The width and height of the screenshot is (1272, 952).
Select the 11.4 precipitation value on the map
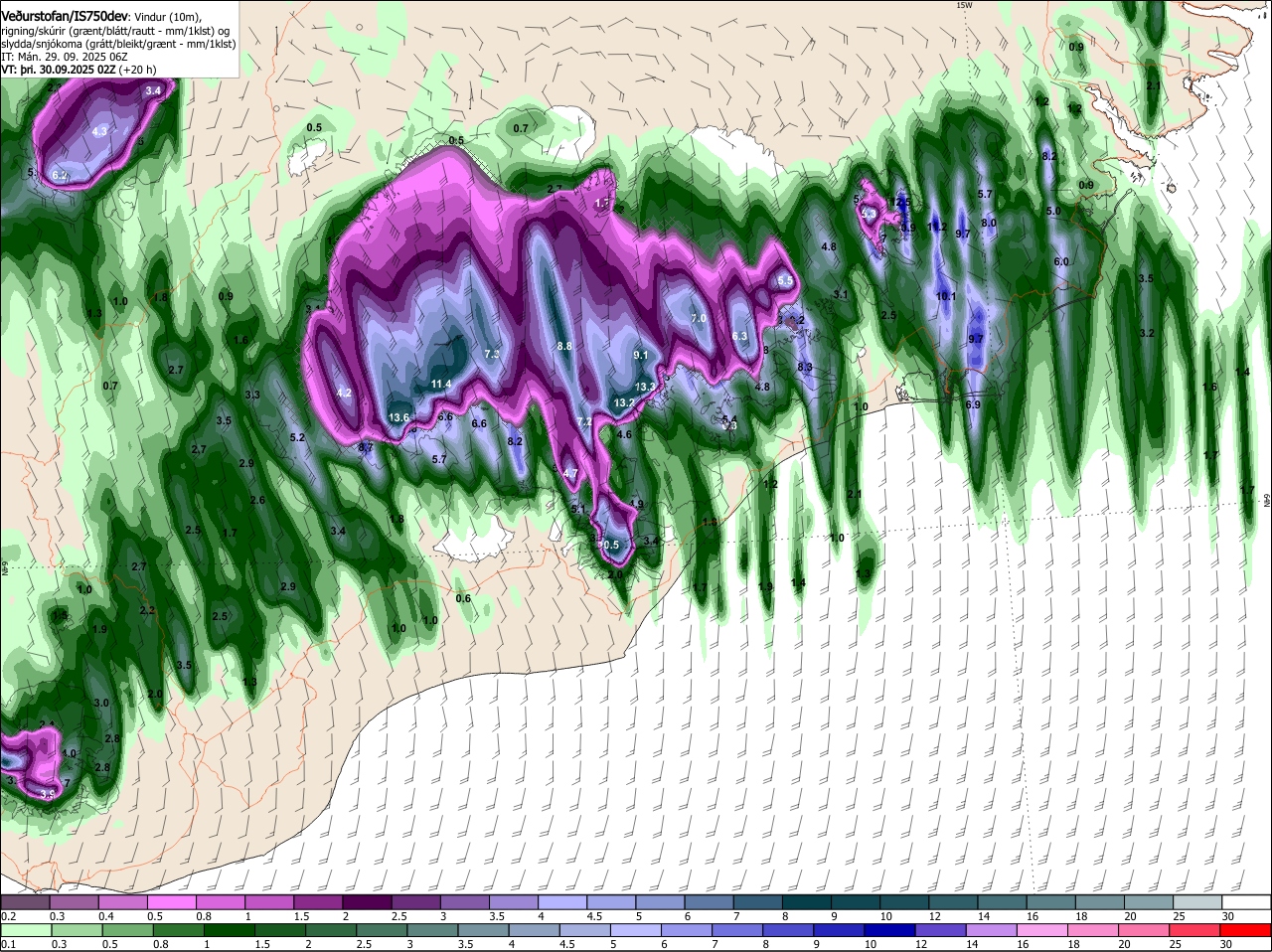[441, 384]
